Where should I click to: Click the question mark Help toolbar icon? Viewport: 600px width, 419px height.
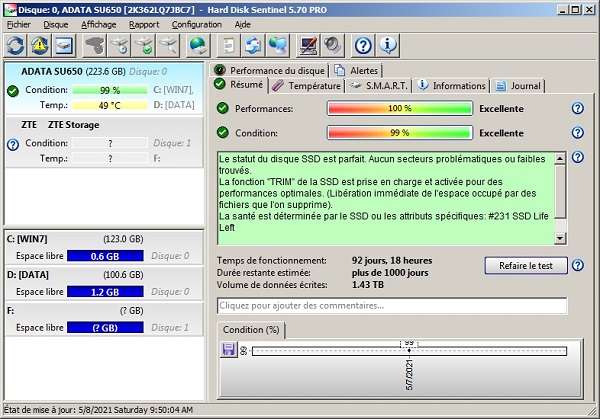(363, 45)
